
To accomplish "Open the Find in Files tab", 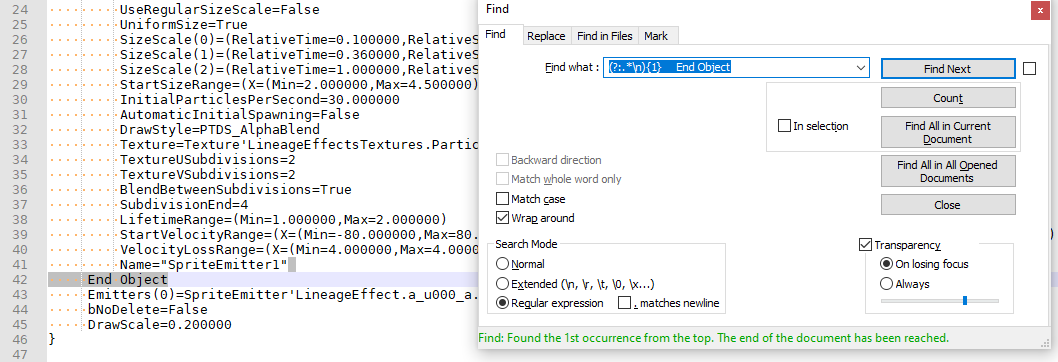I will pos(605,36).
